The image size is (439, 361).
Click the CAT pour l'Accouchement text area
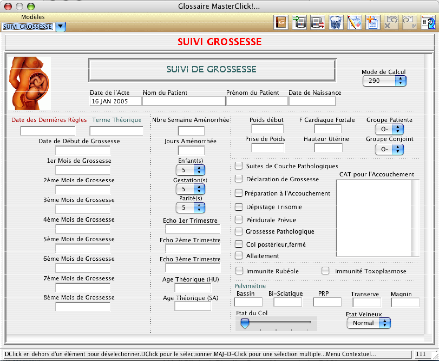[x=377, y=218]
